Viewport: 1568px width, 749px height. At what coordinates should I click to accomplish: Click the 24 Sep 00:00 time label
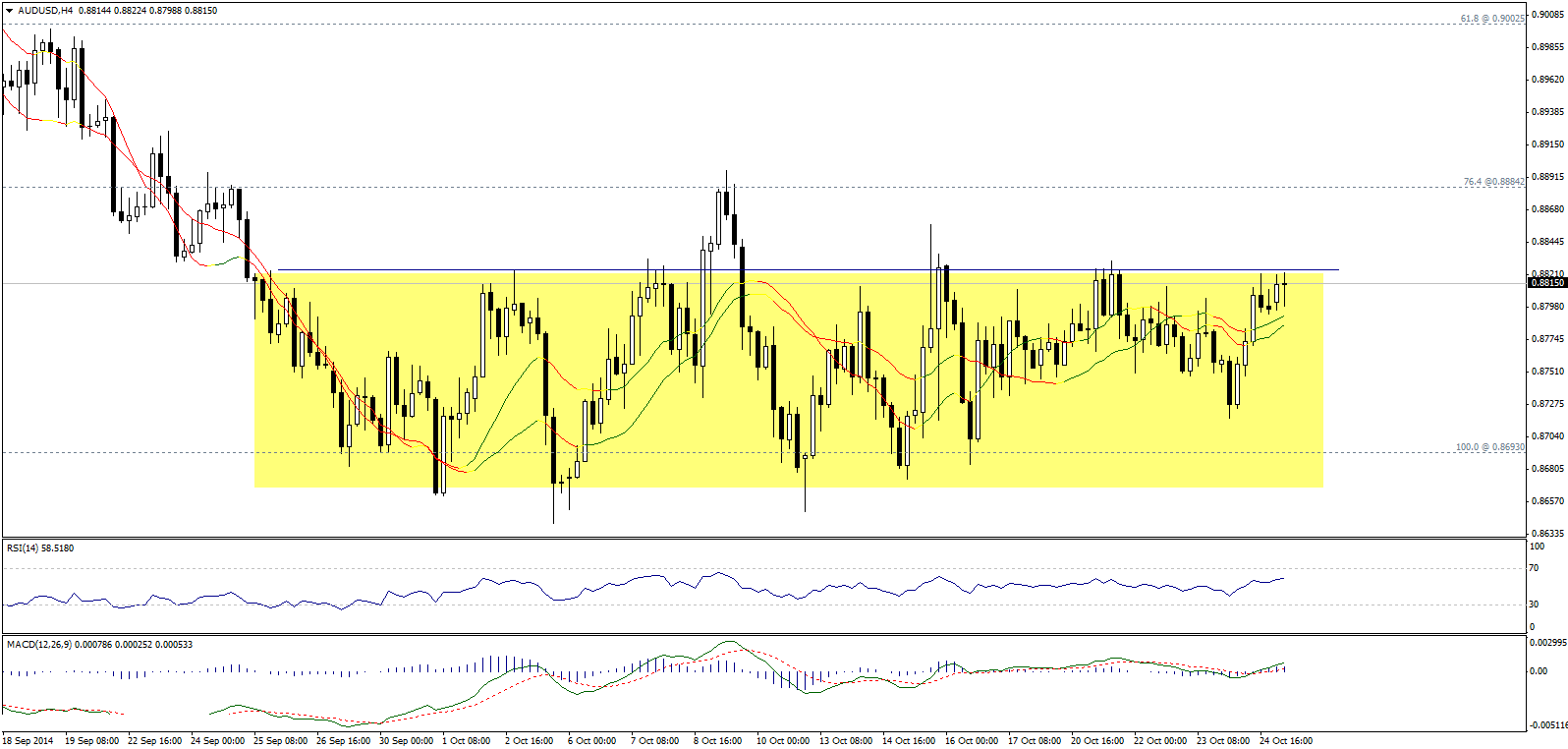point(217,741)
